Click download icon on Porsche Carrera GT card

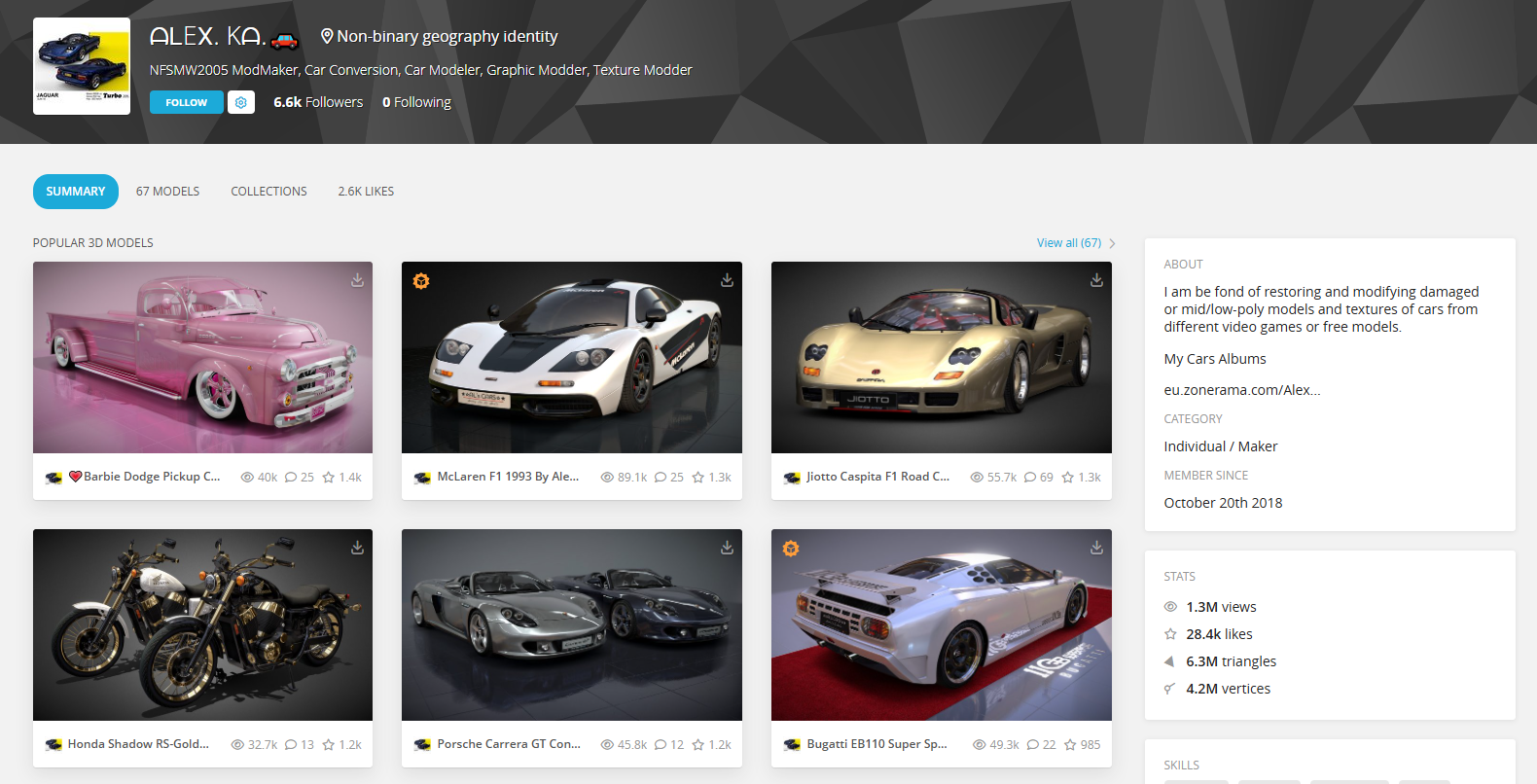point(727,548)
